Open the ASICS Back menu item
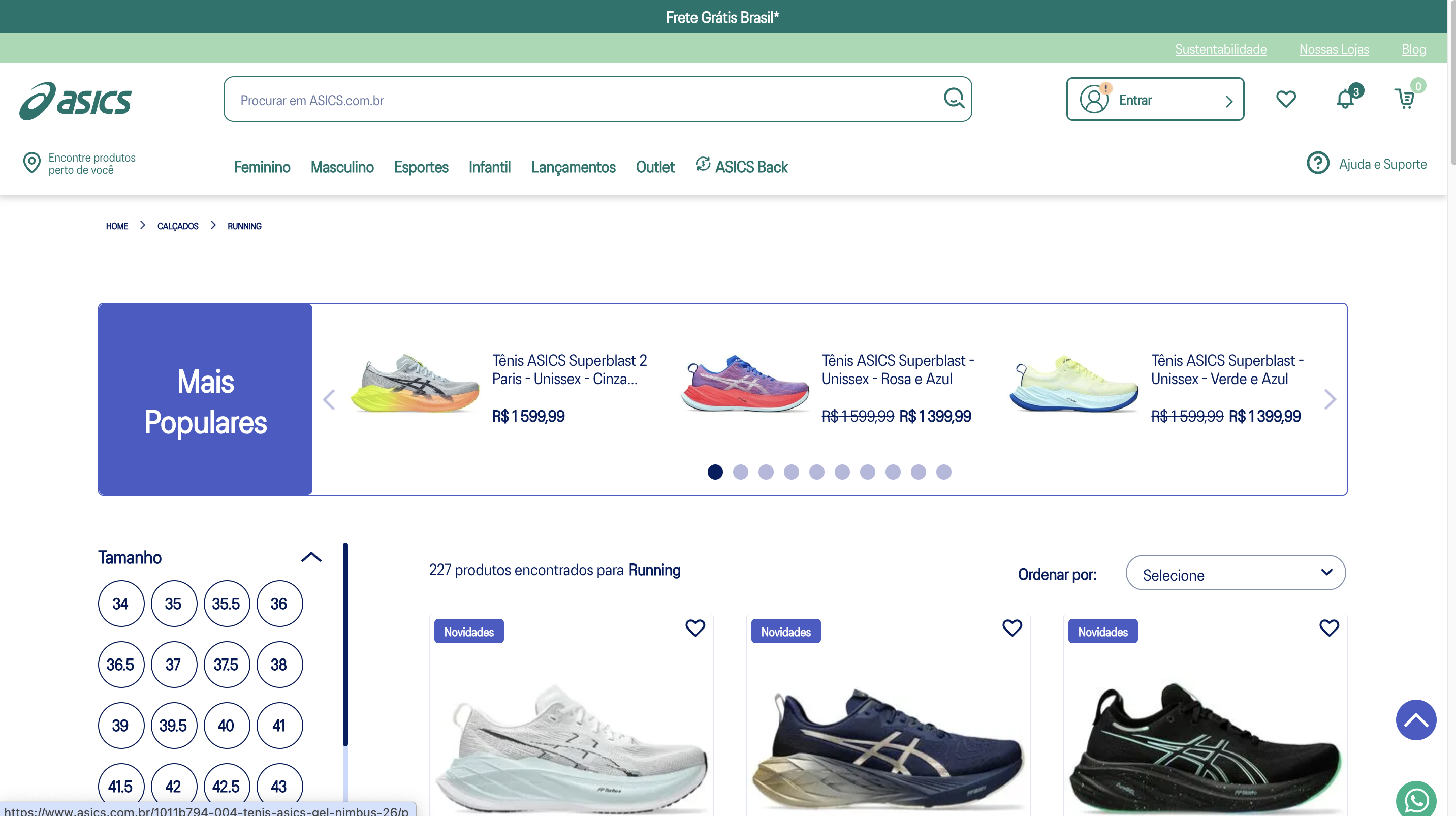 point(742,166)
